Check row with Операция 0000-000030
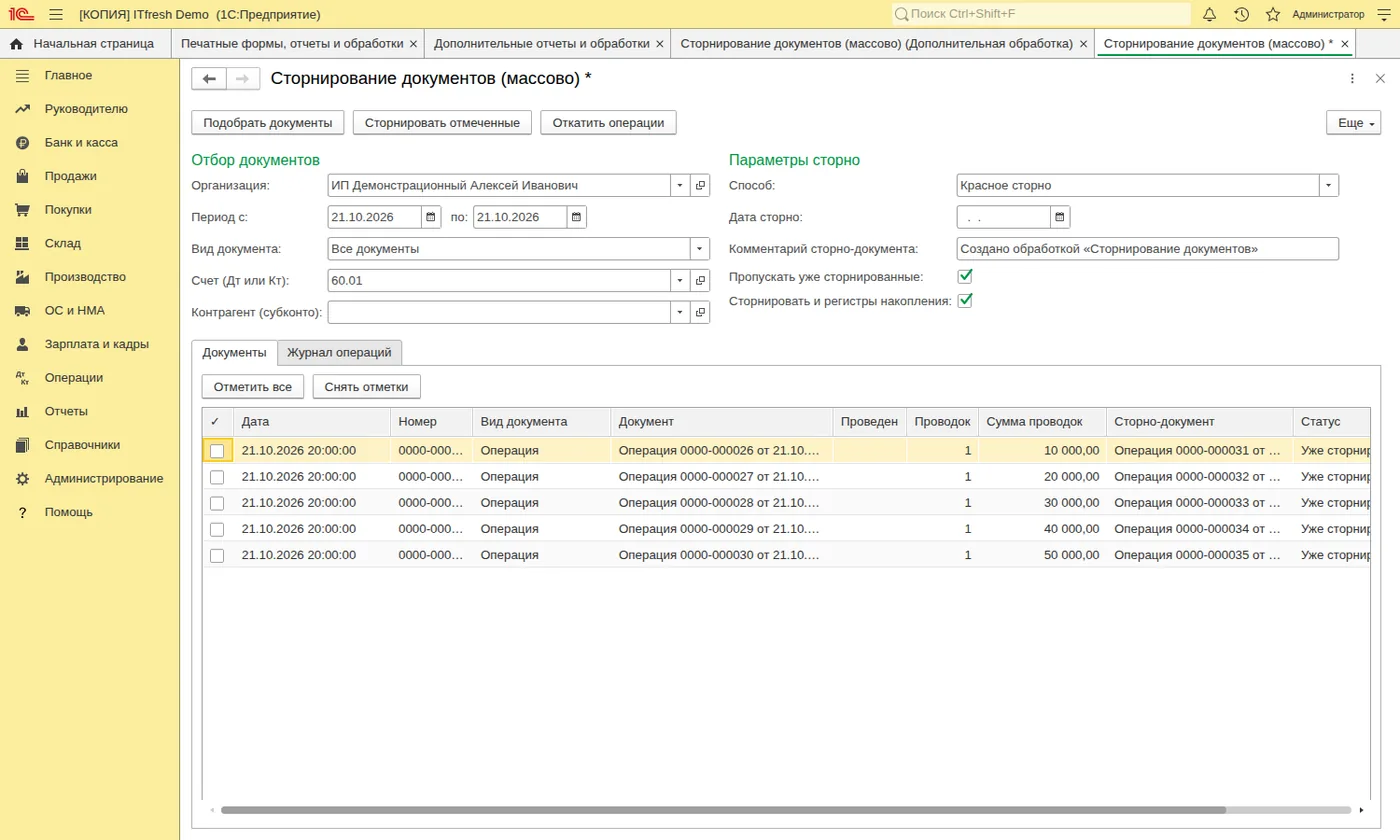Screen dimensions: 1400x840 (217, 555)
